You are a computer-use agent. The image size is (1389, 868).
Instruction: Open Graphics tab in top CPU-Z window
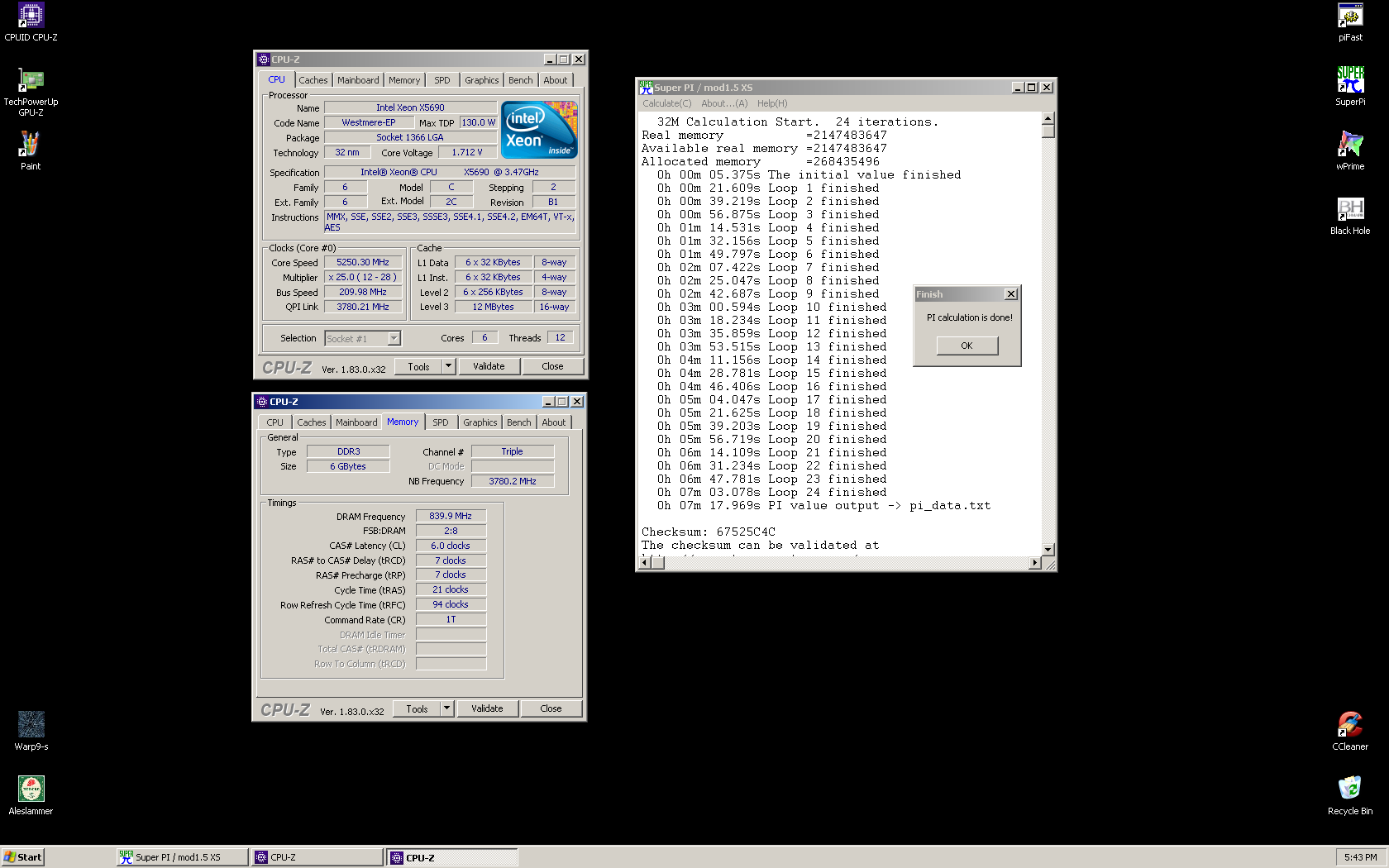click(481, 80)
